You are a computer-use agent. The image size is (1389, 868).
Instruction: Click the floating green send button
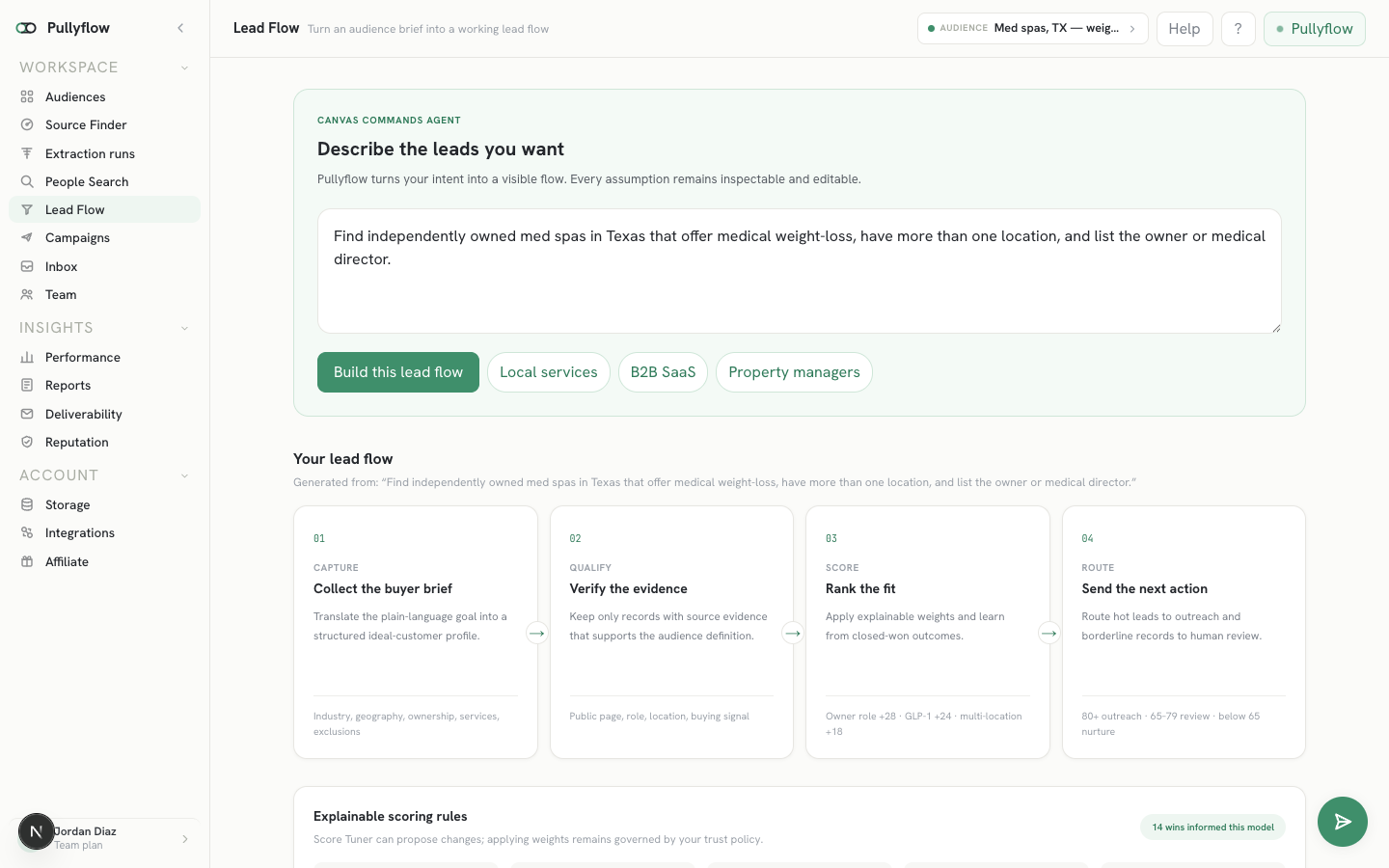(x=1343, y=822)
